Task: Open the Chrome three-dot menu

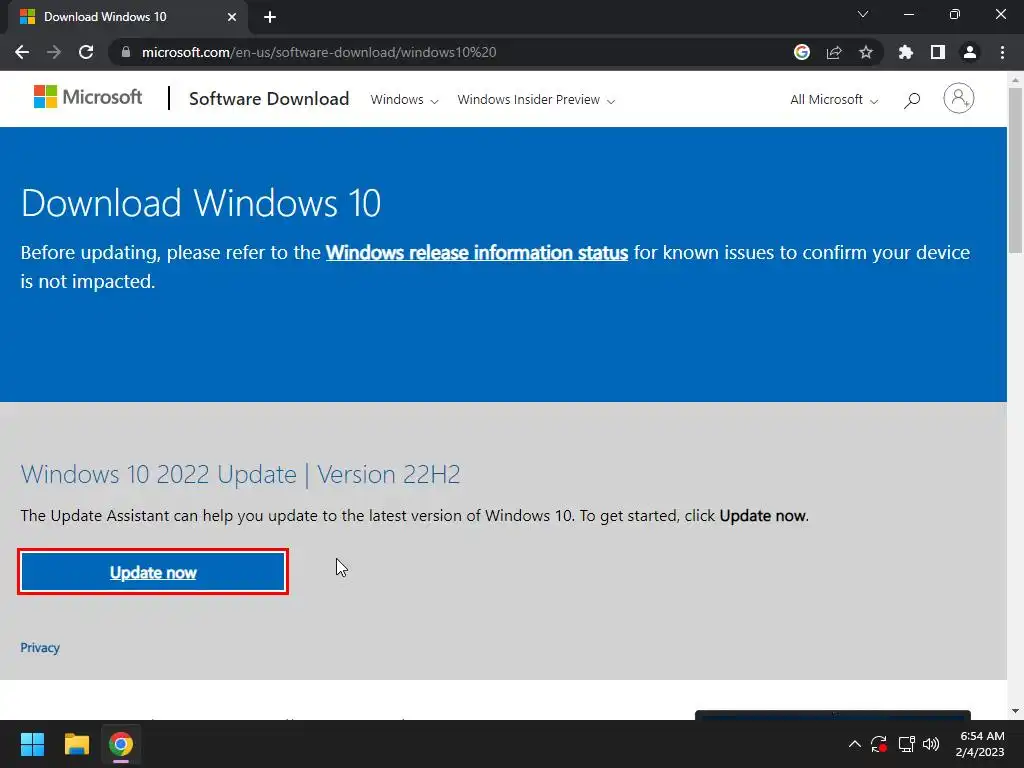Action: tap(1002, 52)
